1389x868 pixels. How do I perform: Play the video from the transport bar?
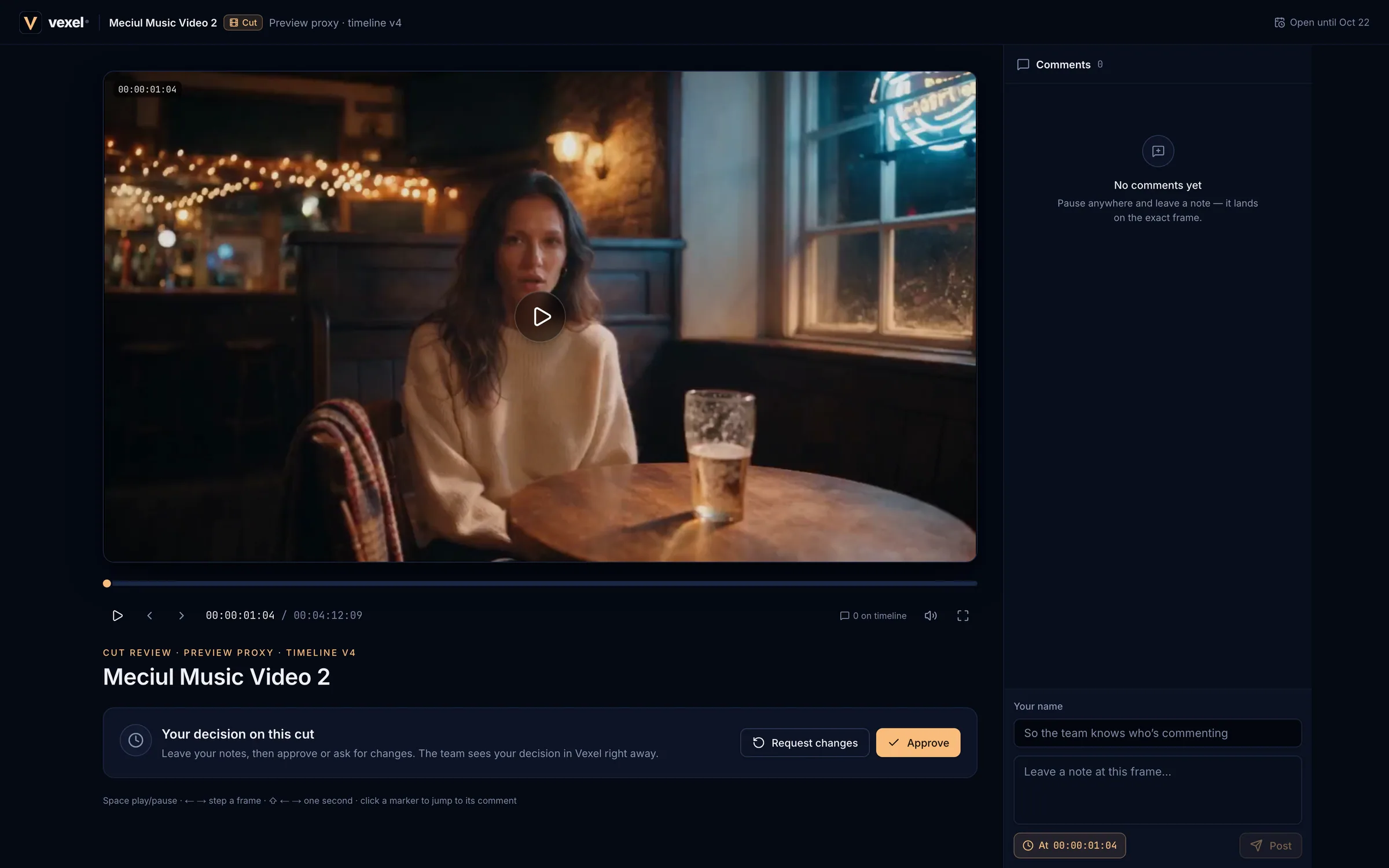coord(117,615)
